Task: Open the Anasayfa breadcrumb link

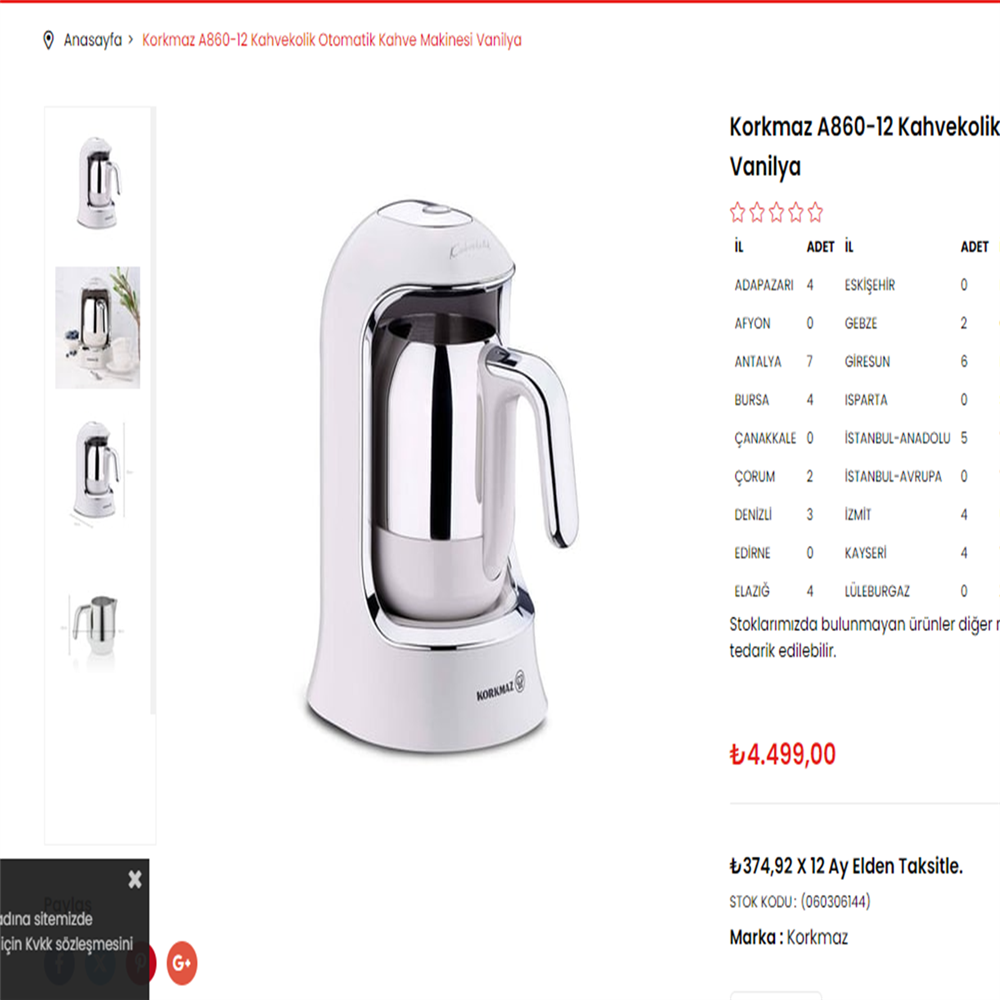Action: [x=92, y=40]
